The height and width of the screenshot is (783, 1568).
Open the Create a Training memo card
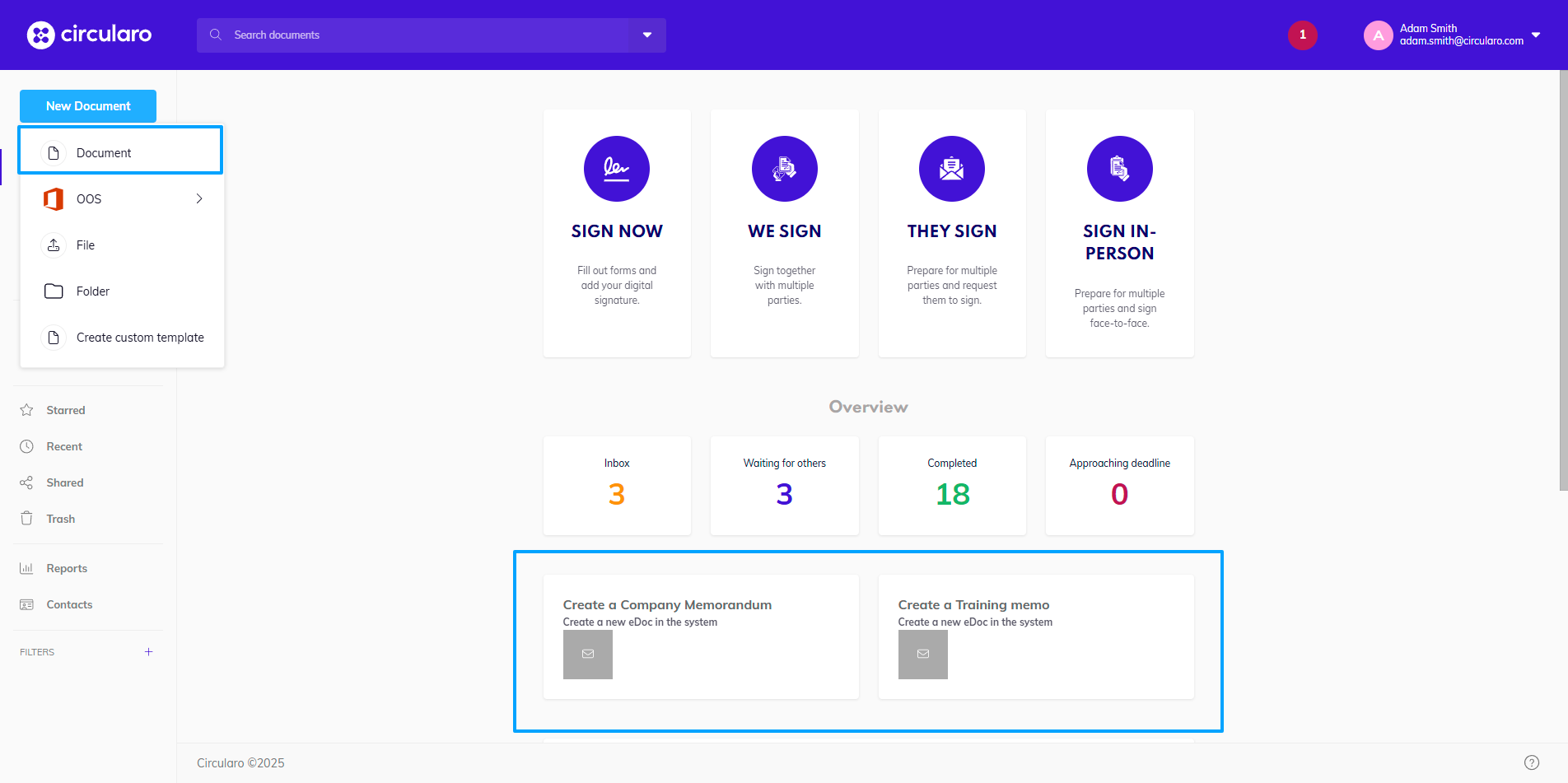[1035, 637]
